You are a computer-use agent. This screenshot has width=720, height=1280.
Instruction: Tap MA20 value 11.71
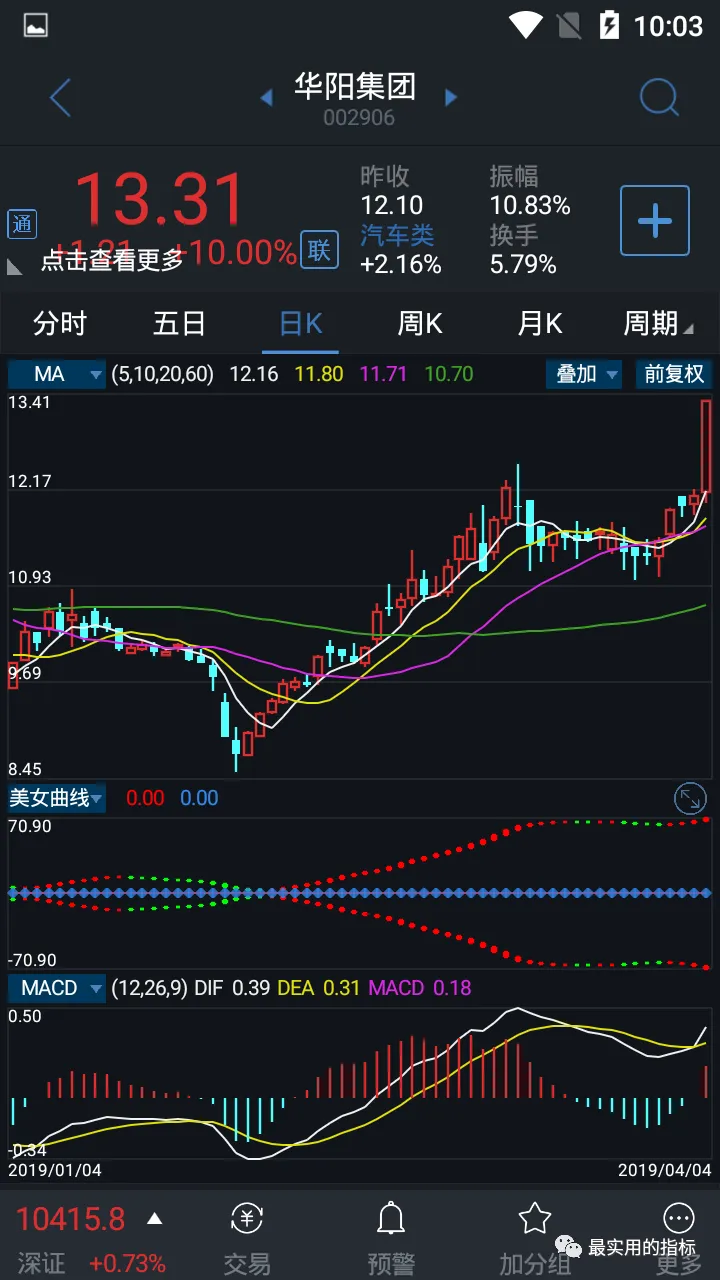pos(383,374)
